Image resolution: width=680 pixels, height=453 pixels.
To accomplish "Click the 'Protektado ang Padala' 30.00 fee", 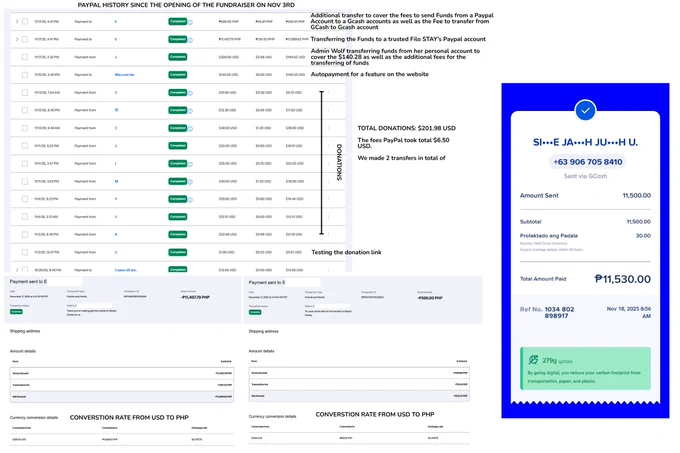I will click(x=643, y=236).
